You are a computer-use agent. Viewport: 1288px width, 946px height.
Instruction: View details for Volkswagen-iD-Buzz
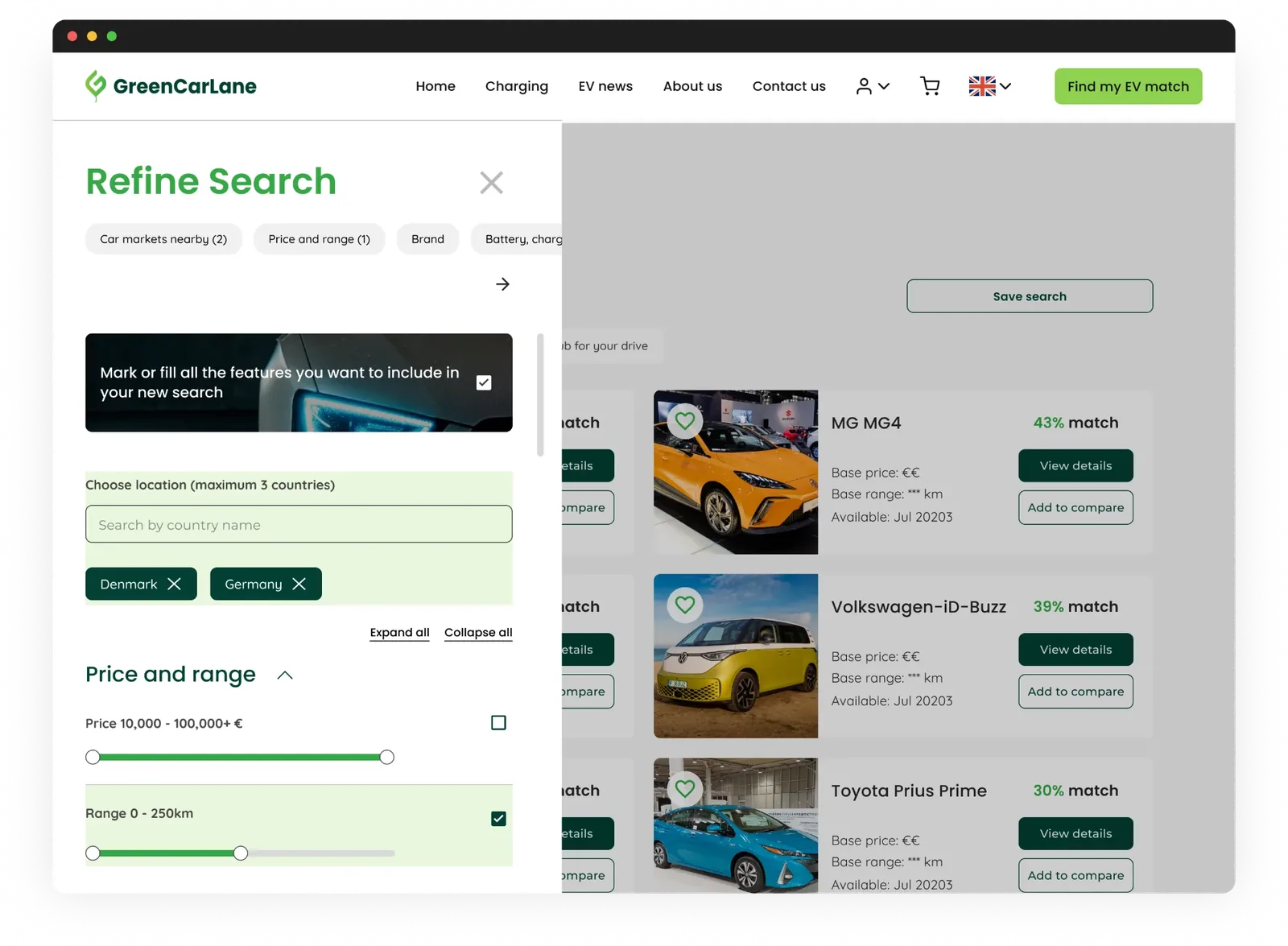(1075, 650)
